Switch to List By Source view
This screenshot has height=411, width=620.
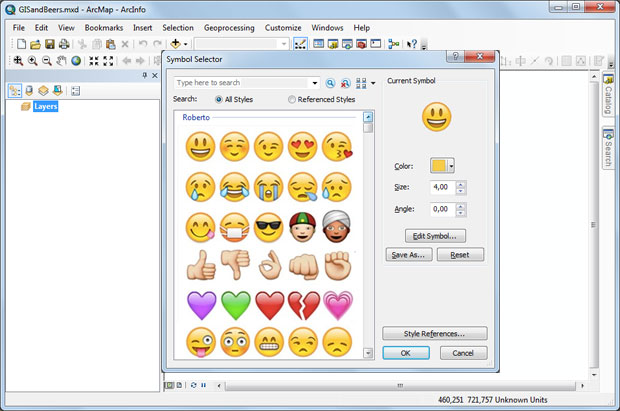(29, 91)
